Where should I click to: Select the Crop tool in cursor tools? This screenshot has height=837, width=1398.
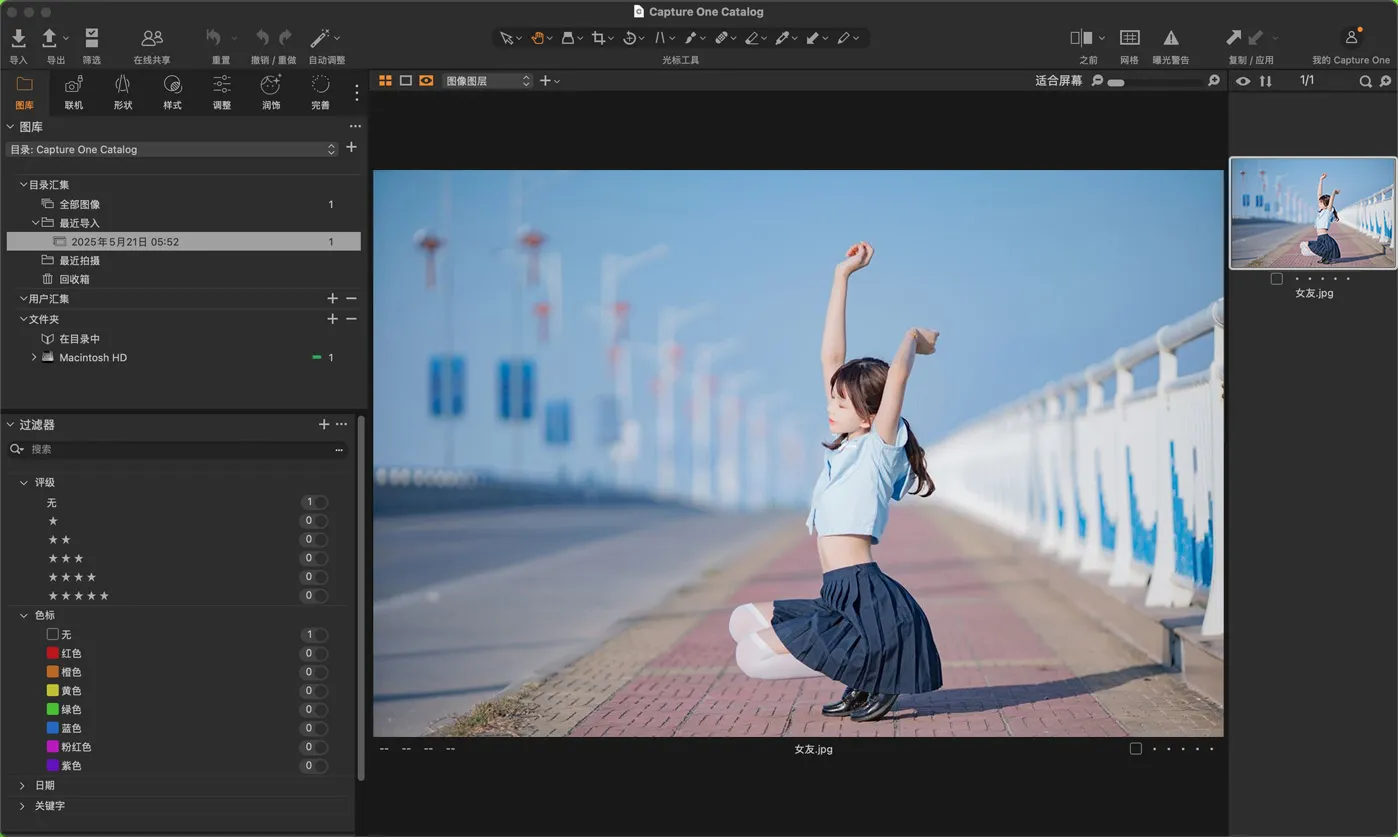tap(598, 38)
